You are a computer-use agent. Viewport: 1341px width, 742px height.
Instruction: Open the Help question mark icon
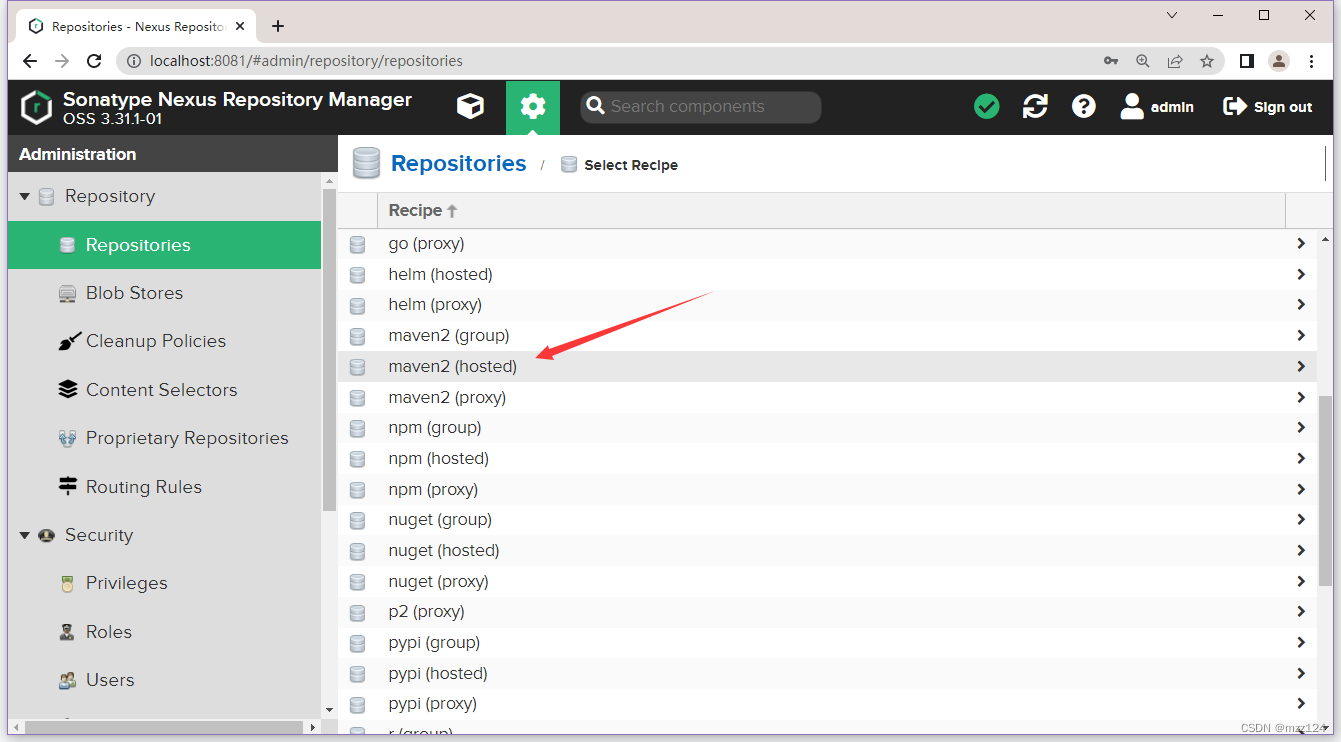1084,106
